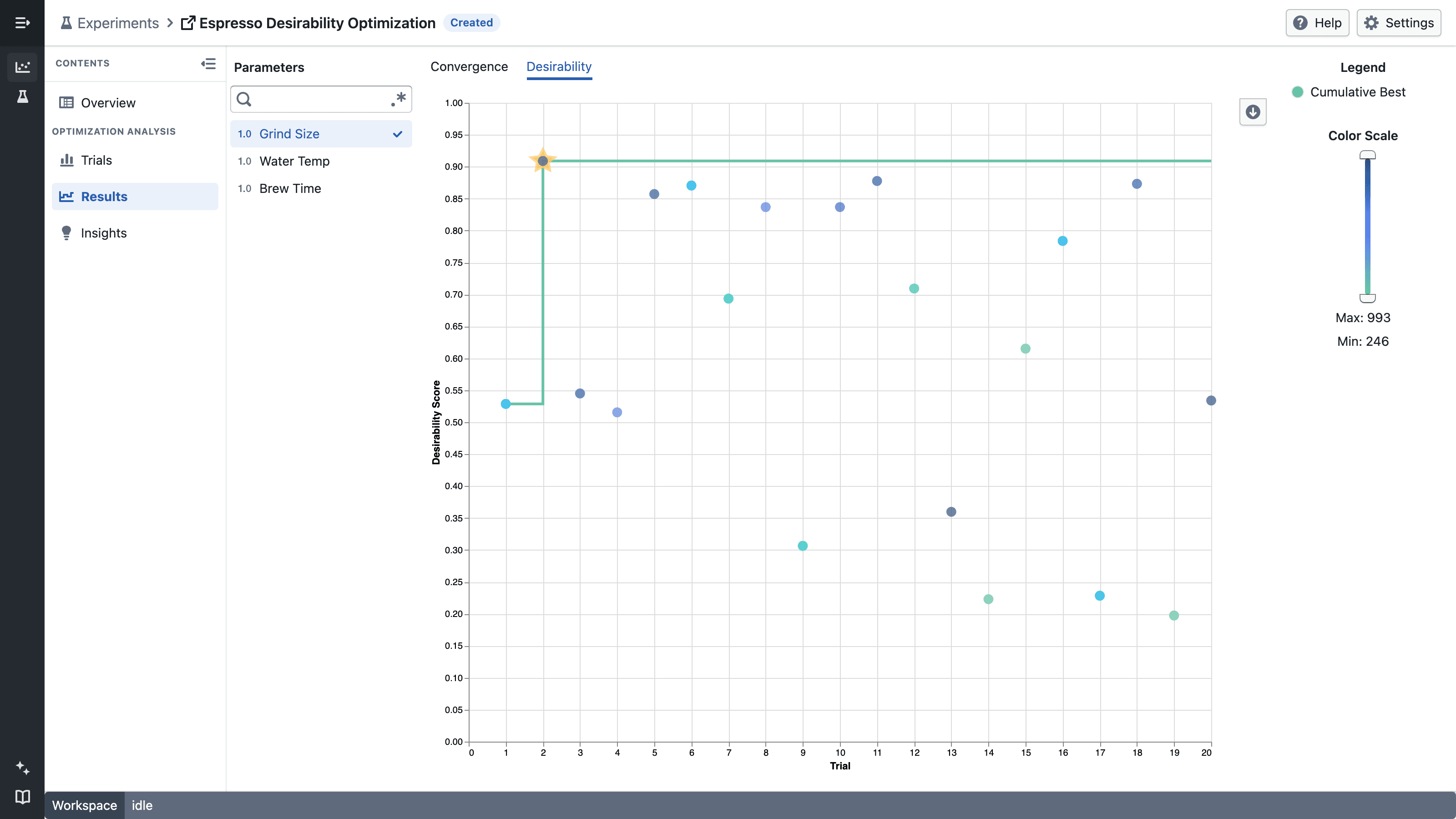Collapse the Contents panel
1456x819 pixels.
(208, 63)
